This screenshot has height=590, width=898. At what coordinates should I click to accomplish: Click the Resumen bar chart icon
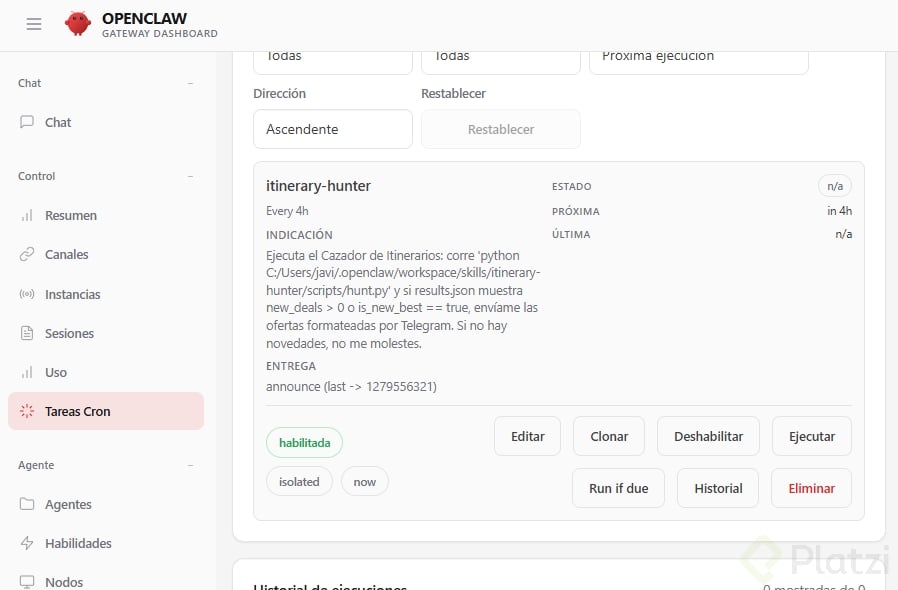[x=27, y=215]
